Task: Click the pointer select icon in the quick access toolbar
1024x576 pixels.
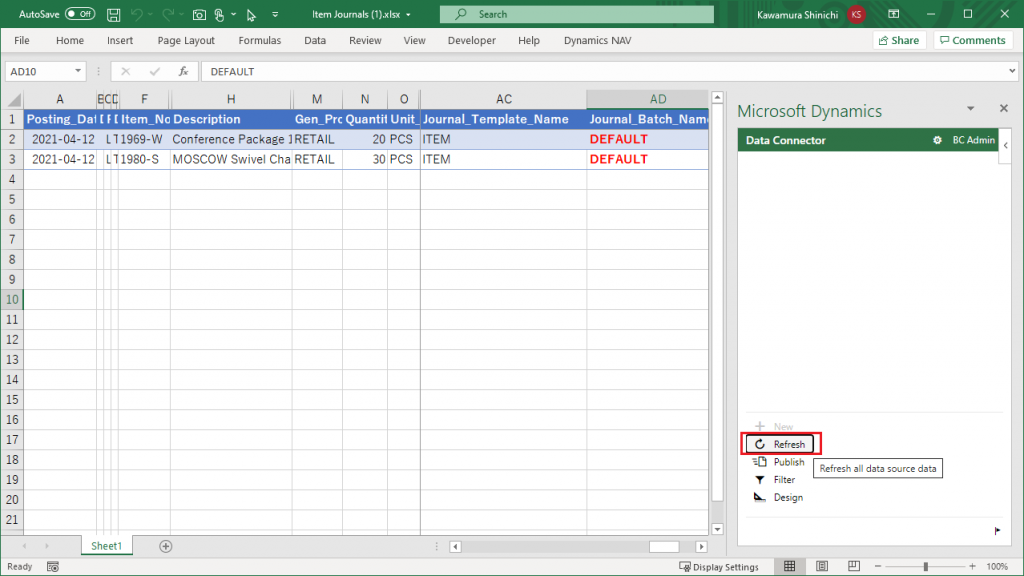Action: click(x=251, y=14)
